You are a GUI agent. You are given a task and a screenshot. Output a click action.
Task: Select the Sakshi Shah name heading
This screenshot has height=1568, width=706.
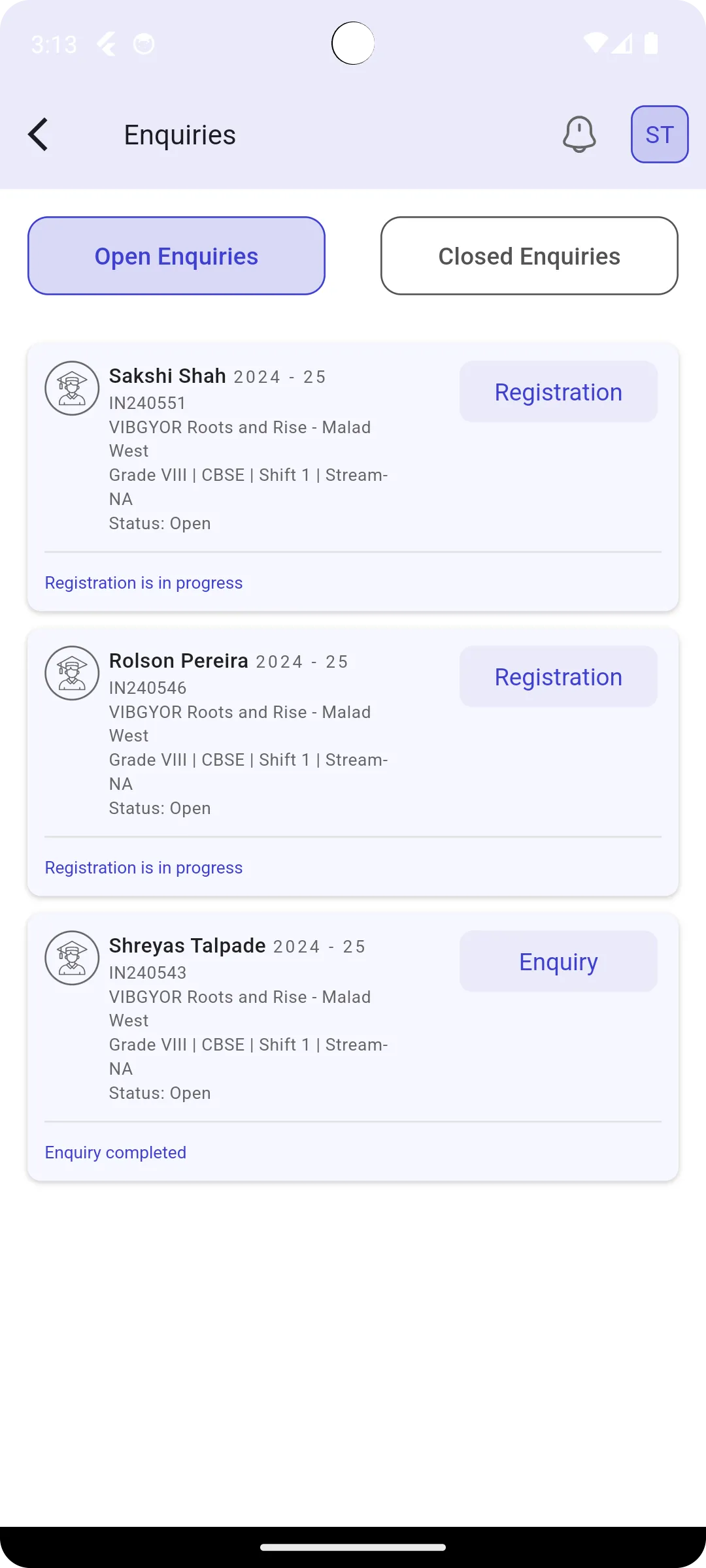coord(167,376)
